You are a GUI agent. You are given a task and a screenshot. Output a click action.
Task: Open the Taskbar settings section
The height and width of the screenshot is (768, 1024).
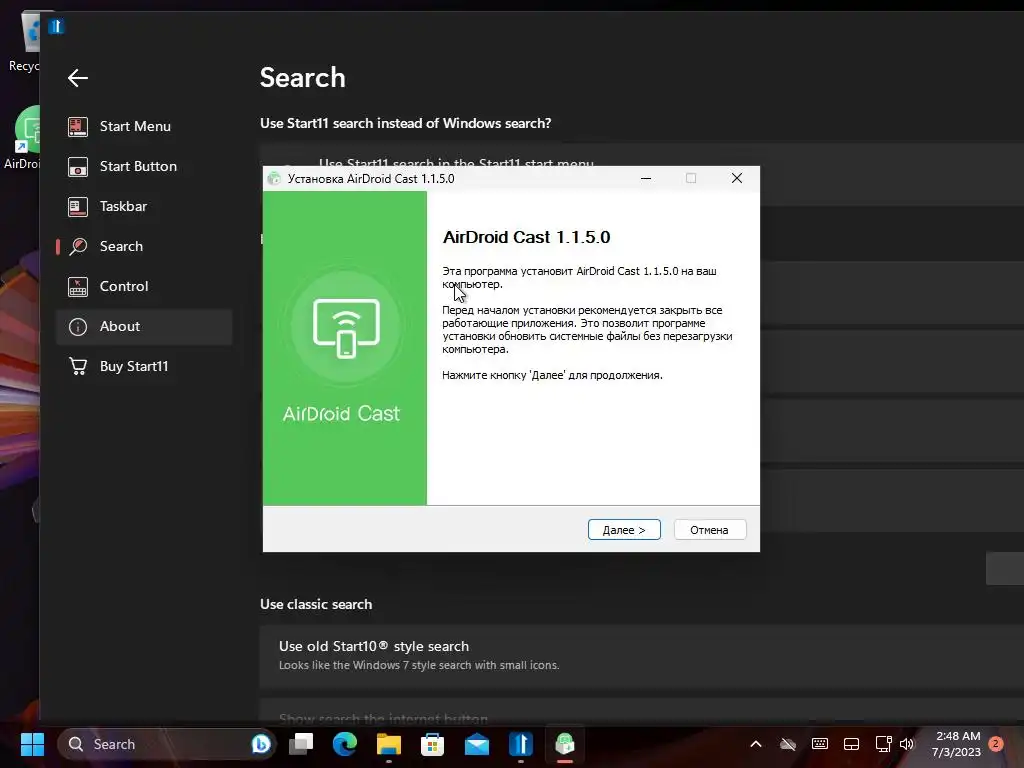[144, 206]
